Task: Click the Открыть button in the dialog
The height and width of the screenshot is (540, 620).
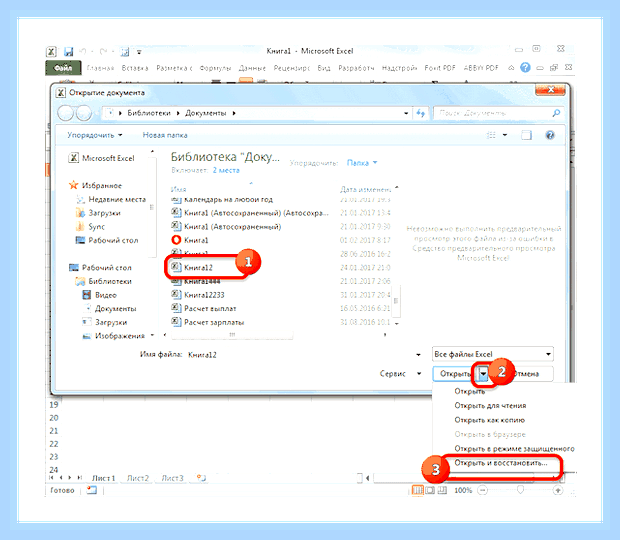Action: point(455,374)
